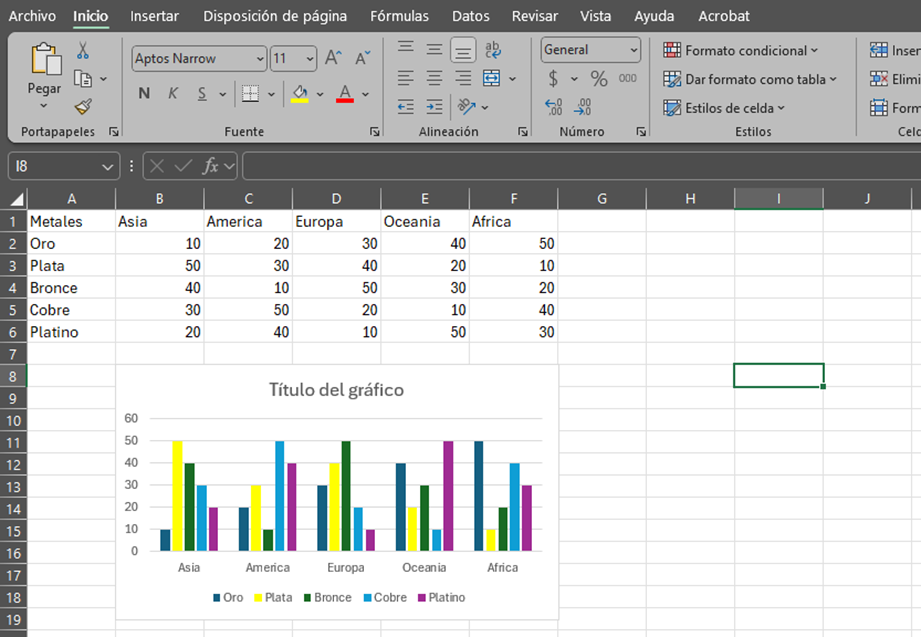
Task: Center text horizontally
Action: pyautogui.click(x=434, y=78)
